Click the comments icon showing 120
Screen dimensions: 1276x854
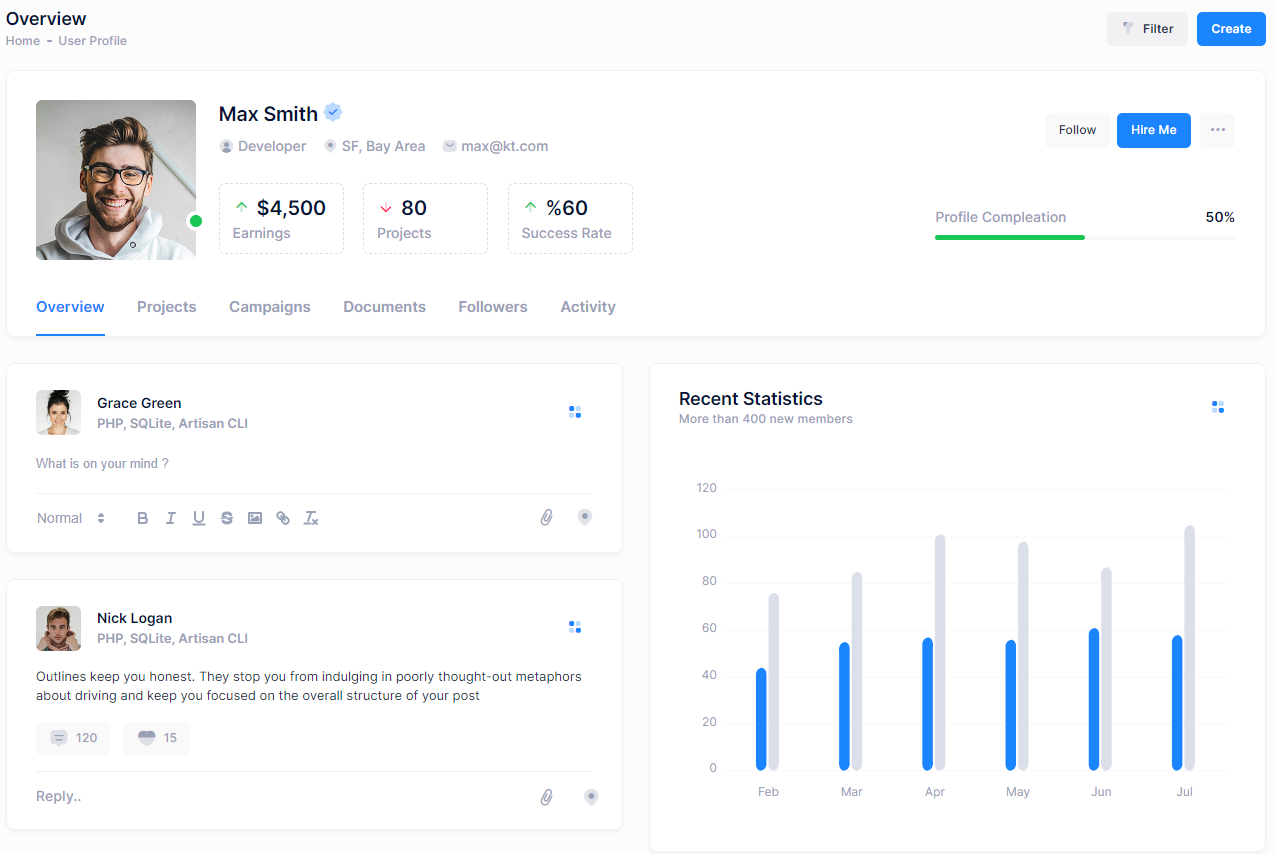pyautogui.click(x=60, y=738)
